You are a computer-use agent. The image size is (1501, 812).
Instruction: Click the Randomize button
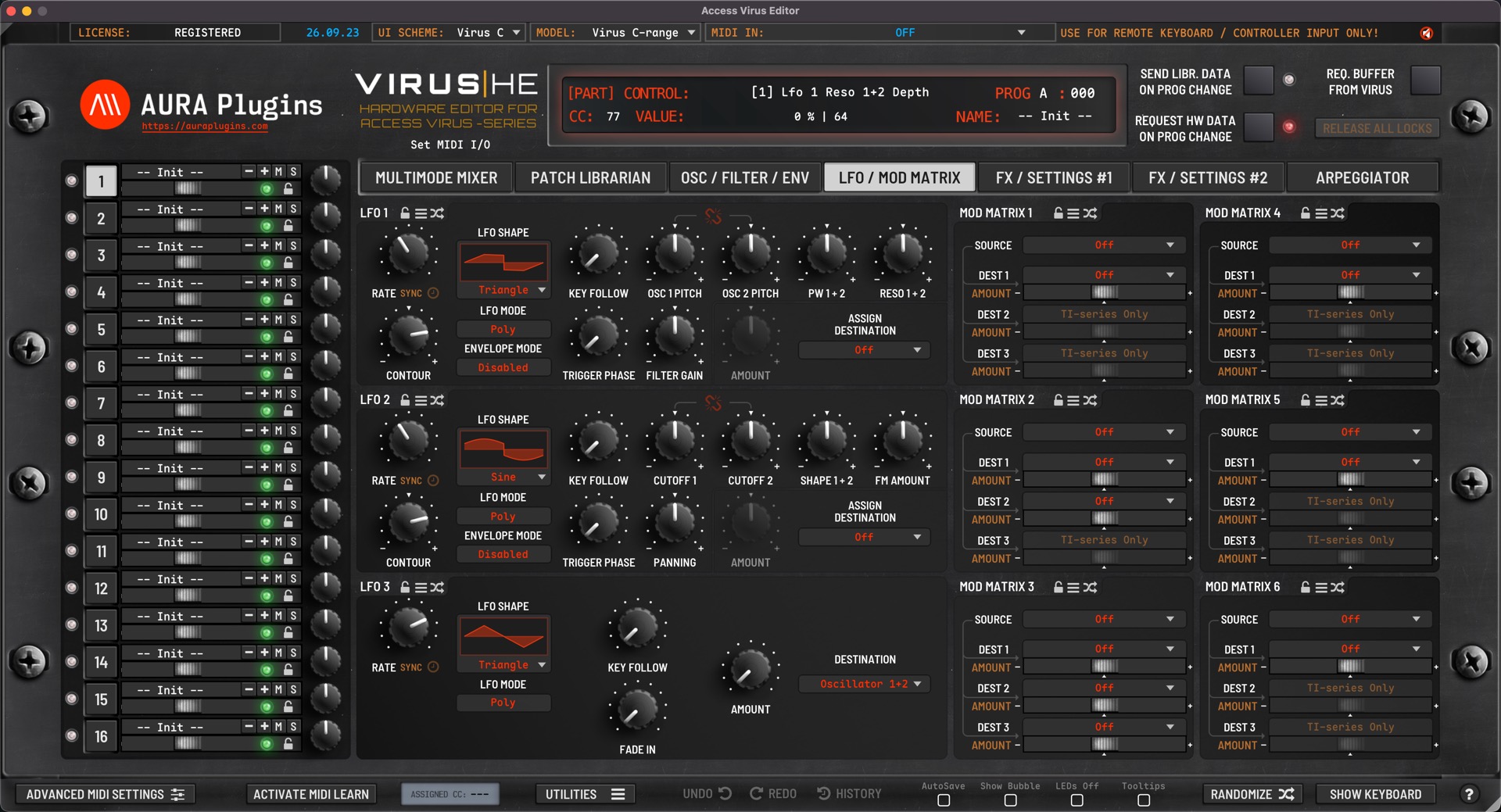1252,794
